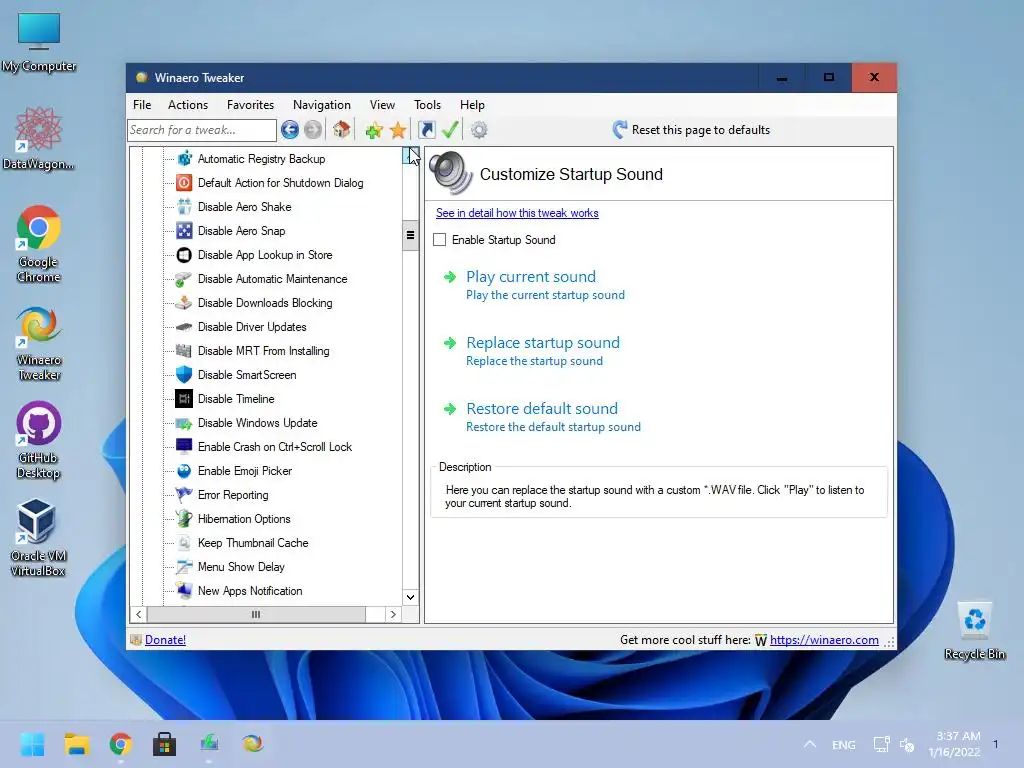Click the Disable Driver Updates icon
Screen dimensions: 1024x768
point(184,327)
